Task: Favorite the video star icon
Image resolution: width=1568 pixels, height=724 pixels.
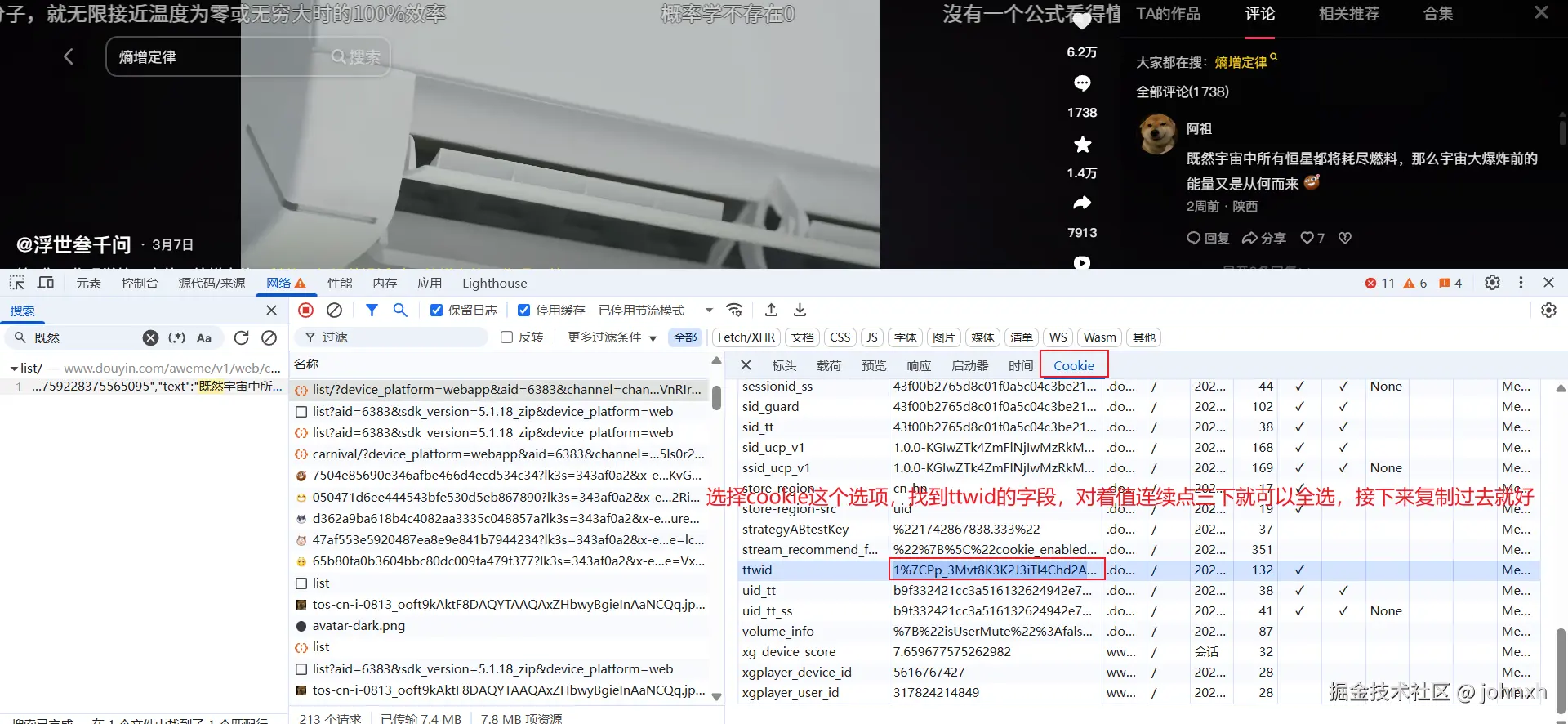Action: [x=1082, y=145]
